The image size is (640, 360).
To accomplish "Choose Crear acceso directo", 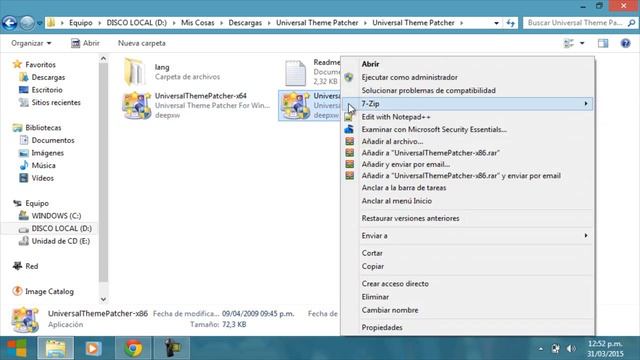I will tap(395, 284).
